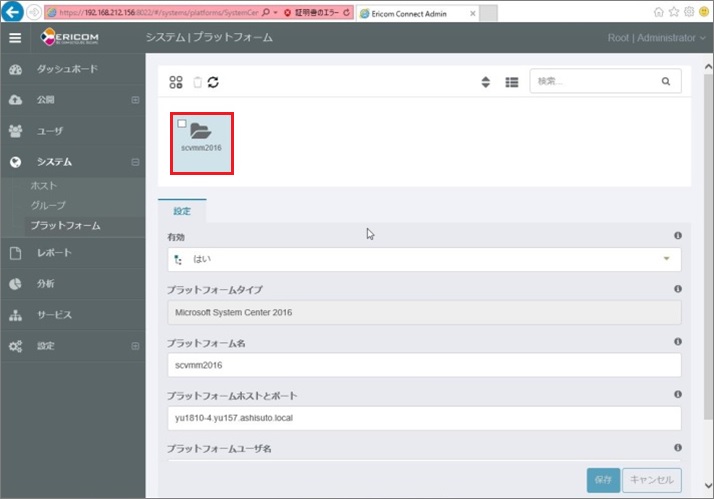The image size is (714, 499).
Task: Click the add platform grid icon
Action: pos(176,82)
